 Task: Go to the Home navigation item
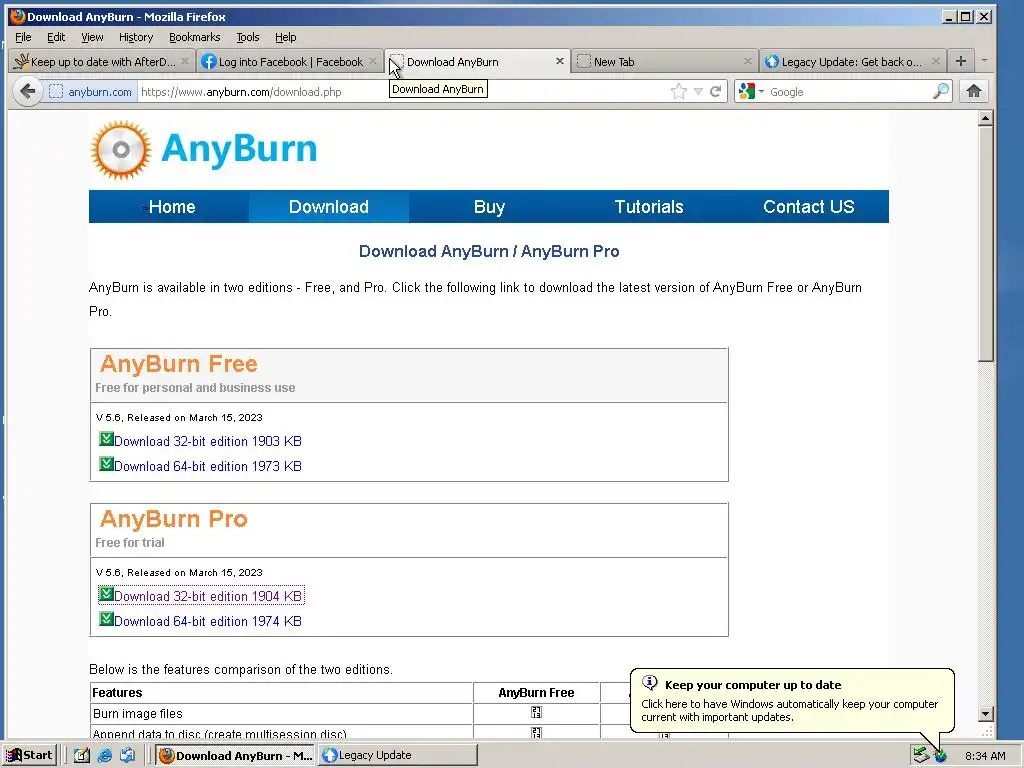coord(169,206)
